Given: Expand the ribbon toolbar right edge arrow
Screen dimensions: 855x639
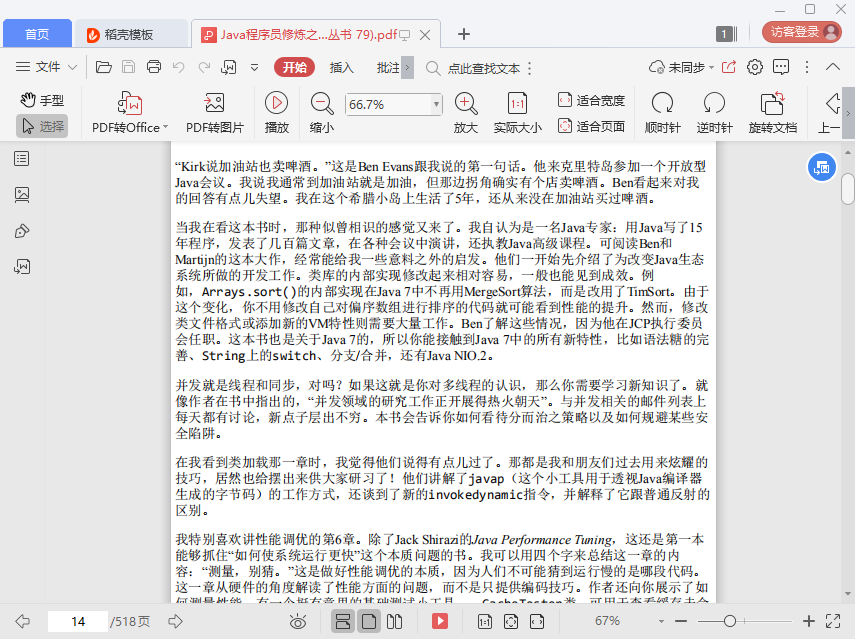Looking at the screenshot, I should click(848, 113).
